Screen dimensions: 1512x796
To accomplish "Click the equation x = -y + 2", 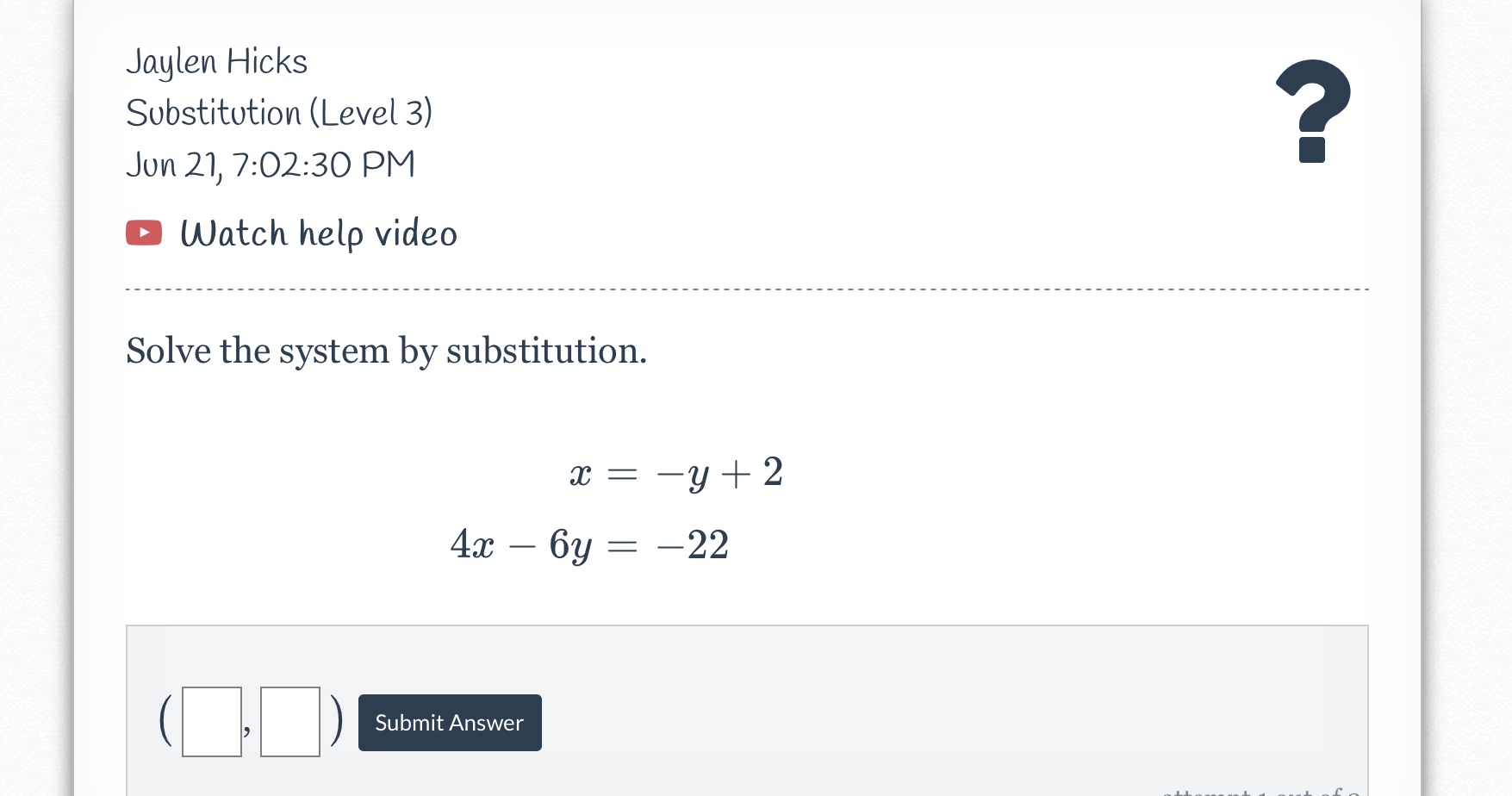I will [x=677, y=472].
